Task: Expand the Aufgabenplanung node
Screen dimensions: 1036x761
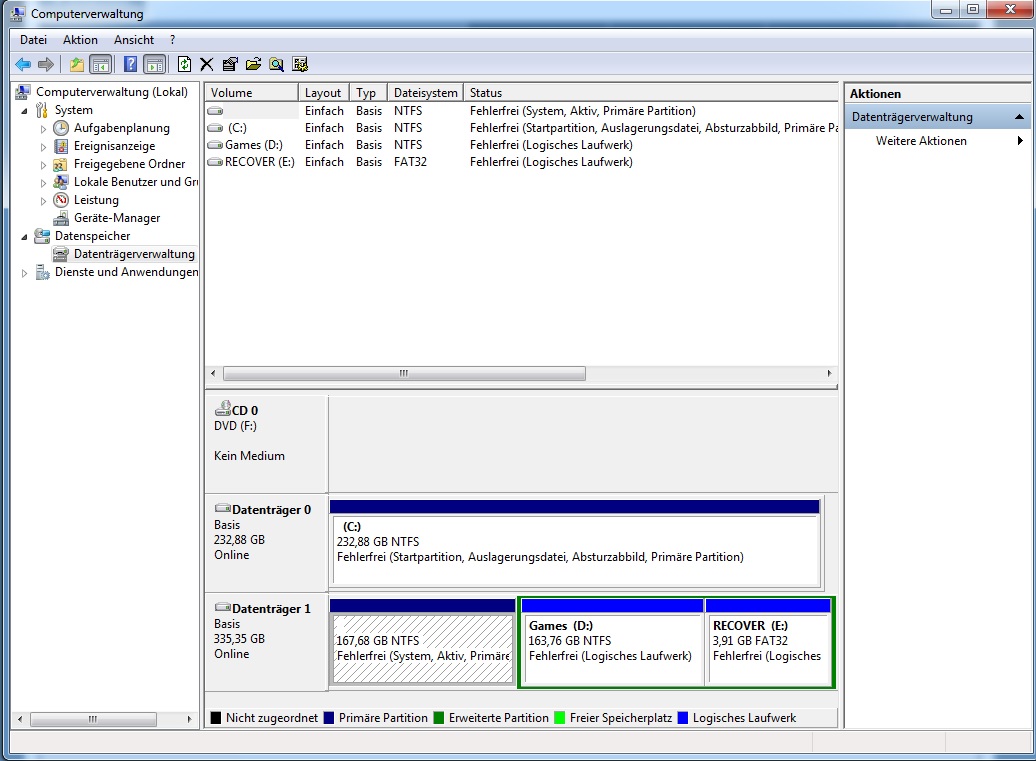Action: (44, 129)
